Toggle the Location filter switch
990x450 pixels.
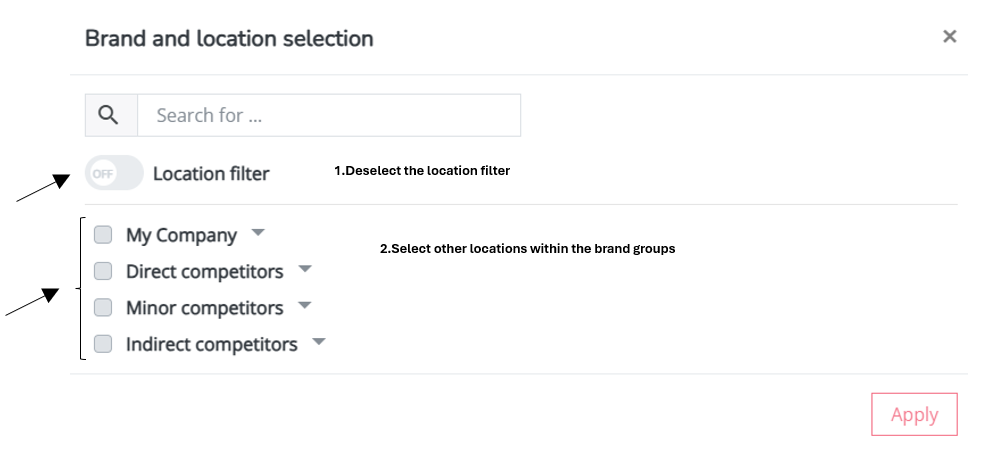[x=114, y=172]
